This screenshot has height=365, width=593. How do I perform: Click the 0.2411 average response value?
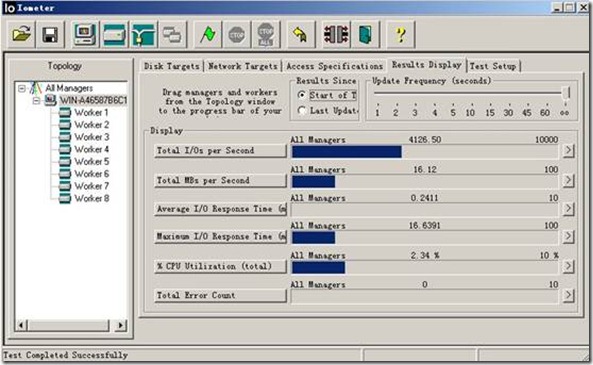tap(424, 198)
